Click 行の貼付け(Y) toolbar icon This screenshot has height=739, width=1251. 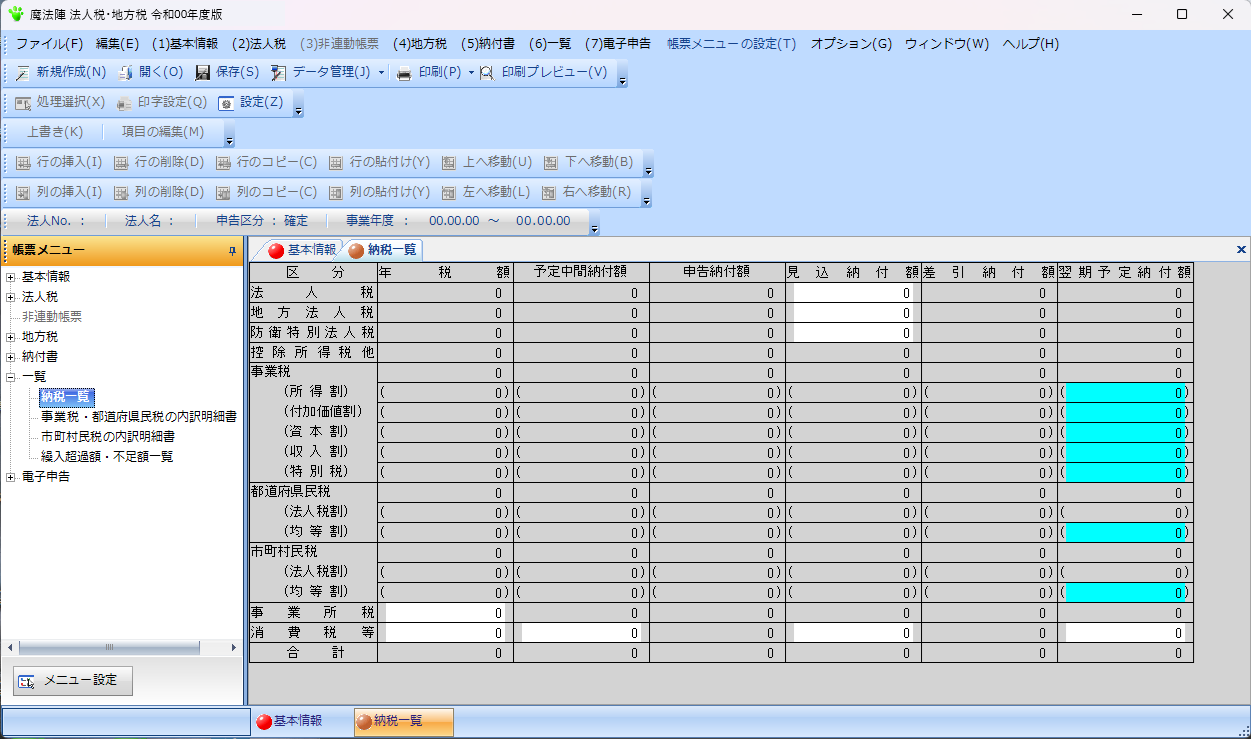point(336,163)
